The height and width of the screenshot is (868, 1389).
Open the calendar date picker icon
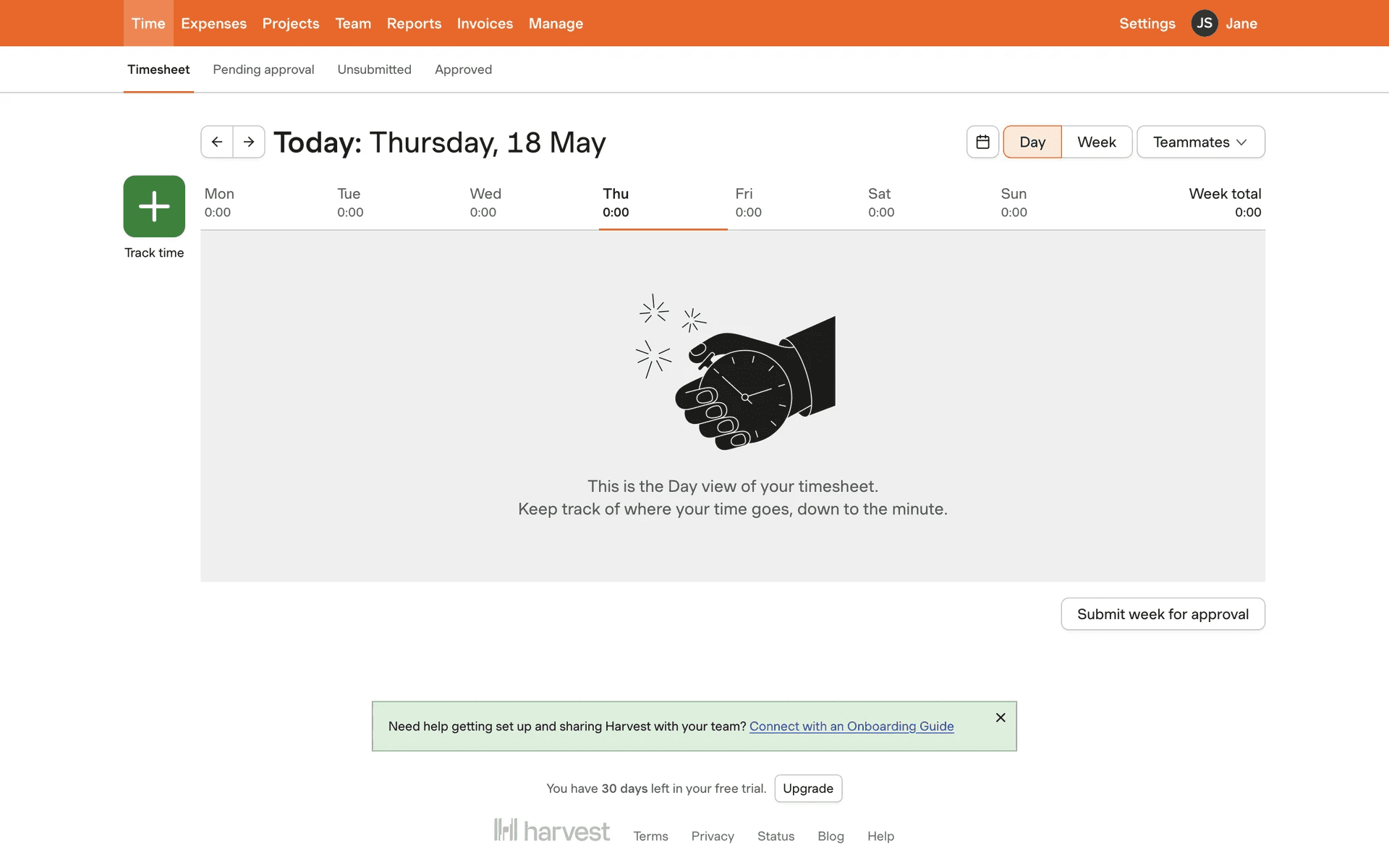[982, 142]
